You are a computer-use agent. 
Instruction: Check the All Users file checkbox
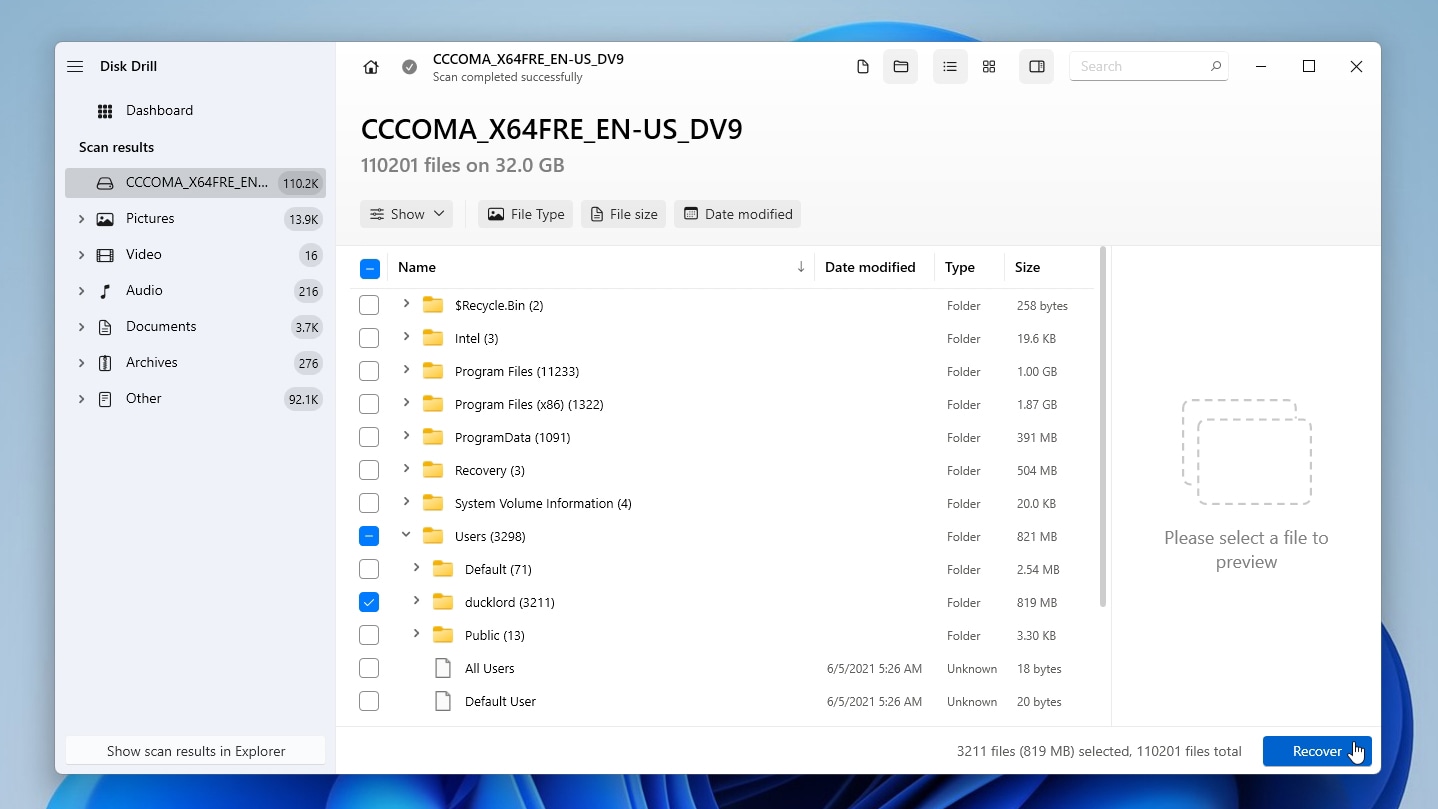(369, 668)
